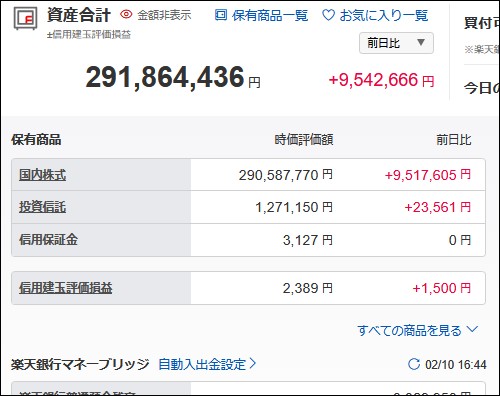Click the arrow on the 前日比 selector

pos(421,42)
